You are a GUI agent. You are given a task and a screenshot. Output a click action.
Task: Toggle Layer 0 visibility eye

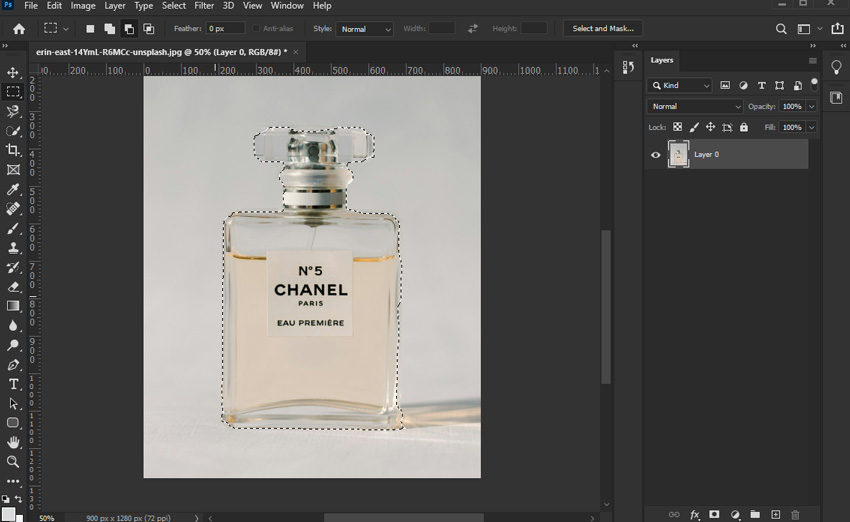(x=655, y=154)
